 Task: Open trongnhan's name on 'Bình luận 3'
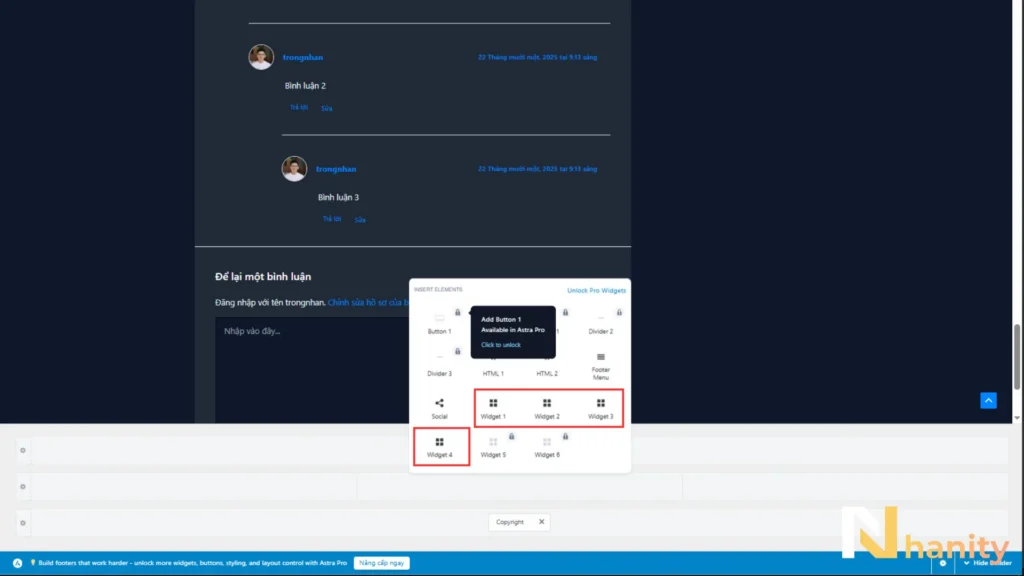[x=336, y=169]
